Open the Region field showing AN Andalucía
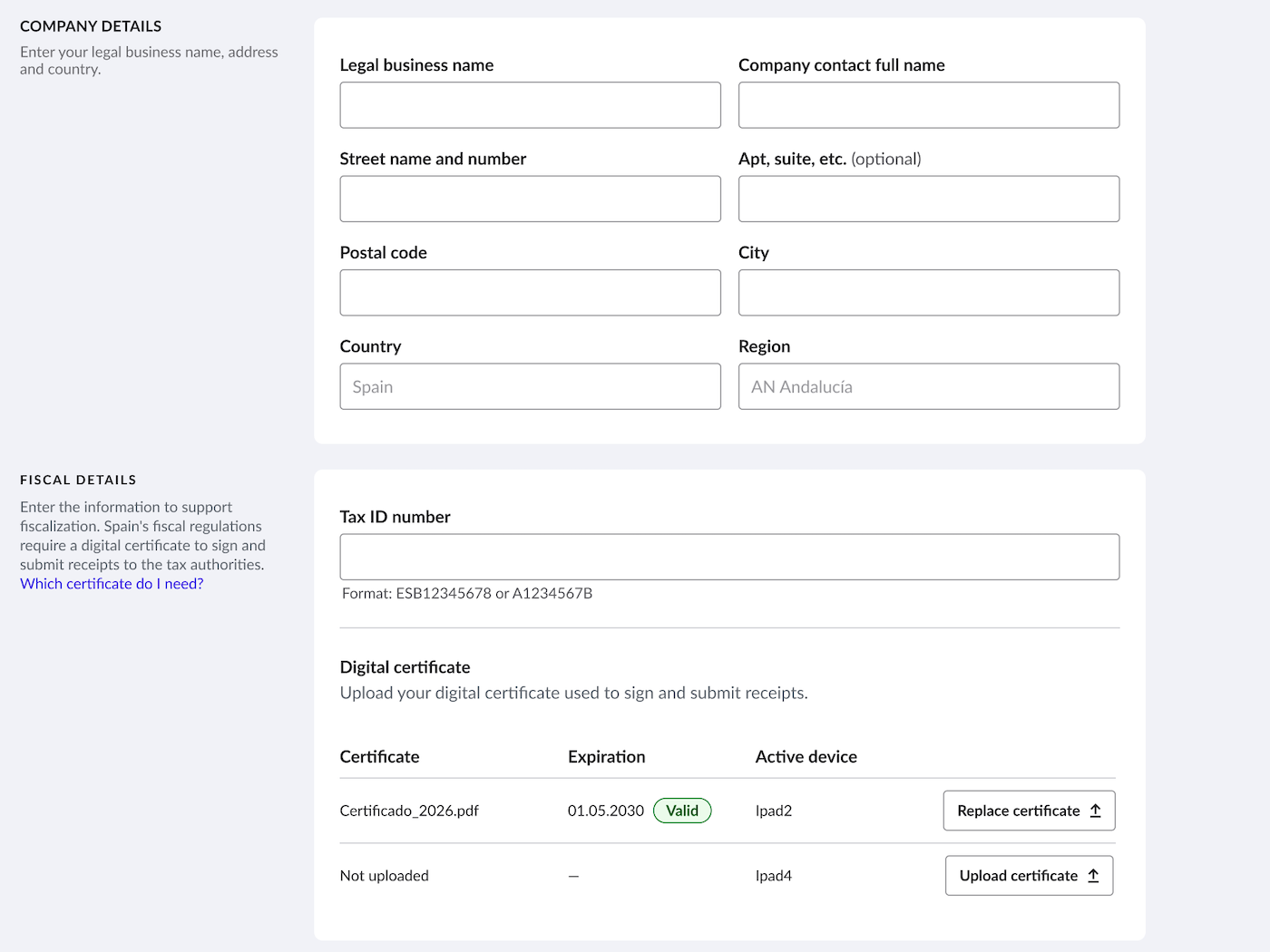Image resolution: width=1270 pixels, height=952 pixels. pos(929,386)
